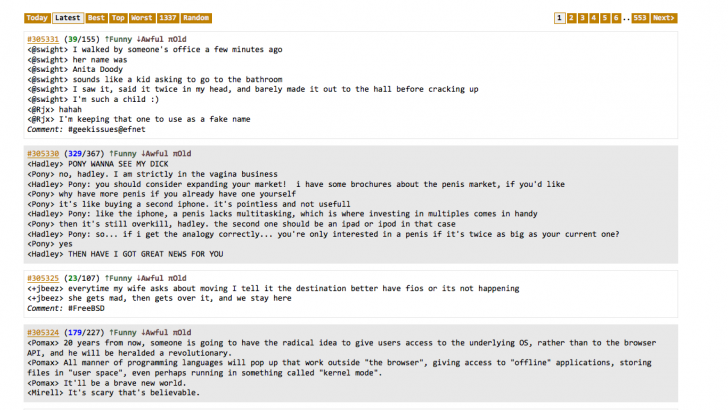Open quote #305331 permalink

[43, 39]
